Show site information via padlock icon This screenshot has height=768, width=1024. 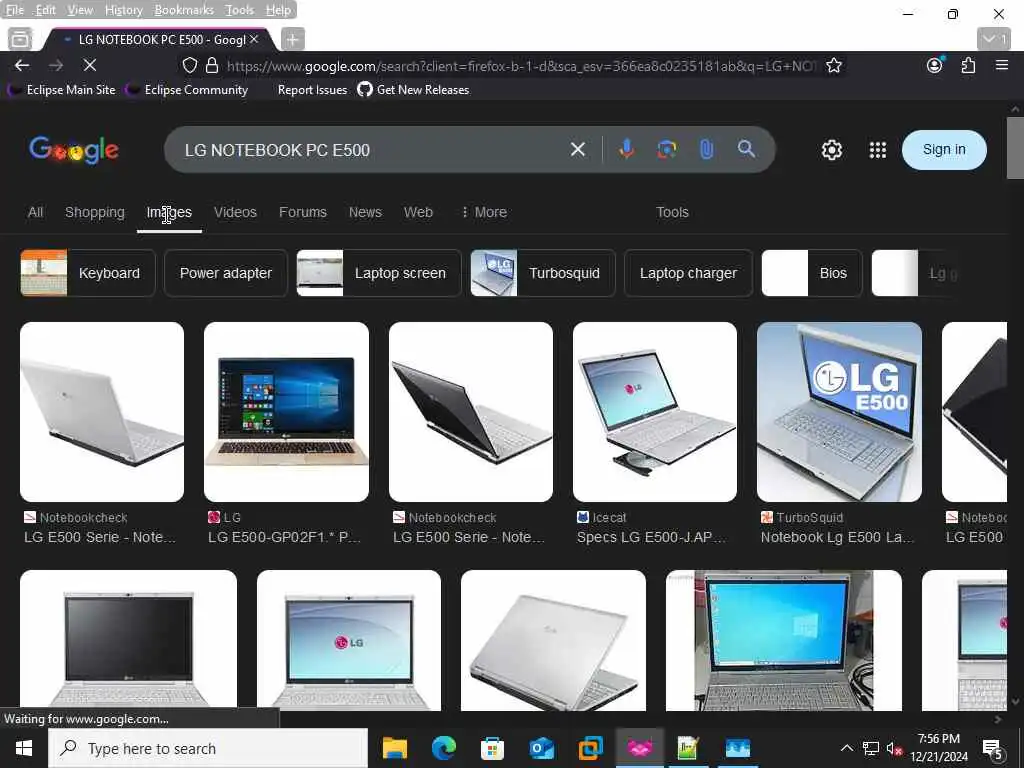[x=212, y=65]
